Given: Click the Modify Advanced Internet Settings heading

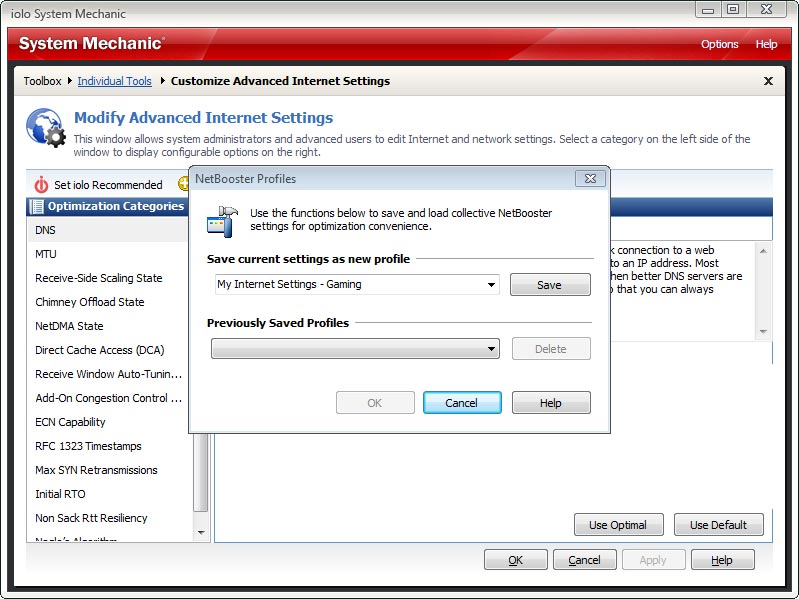Looking at the screenshot, I should pyautogui.click(x=203, y=118).
